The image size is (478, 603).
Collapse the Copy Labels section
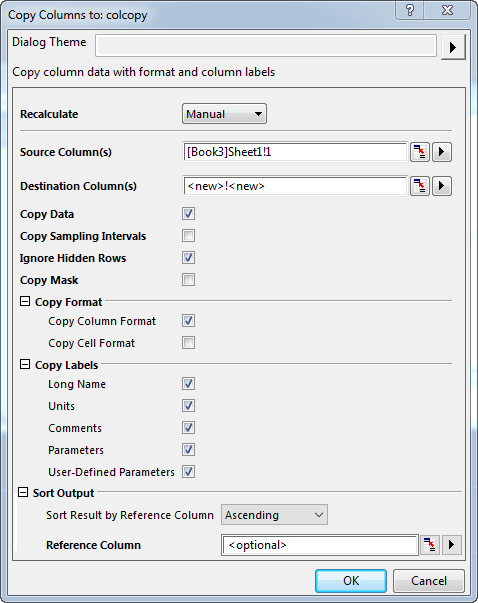coord(25,364)
